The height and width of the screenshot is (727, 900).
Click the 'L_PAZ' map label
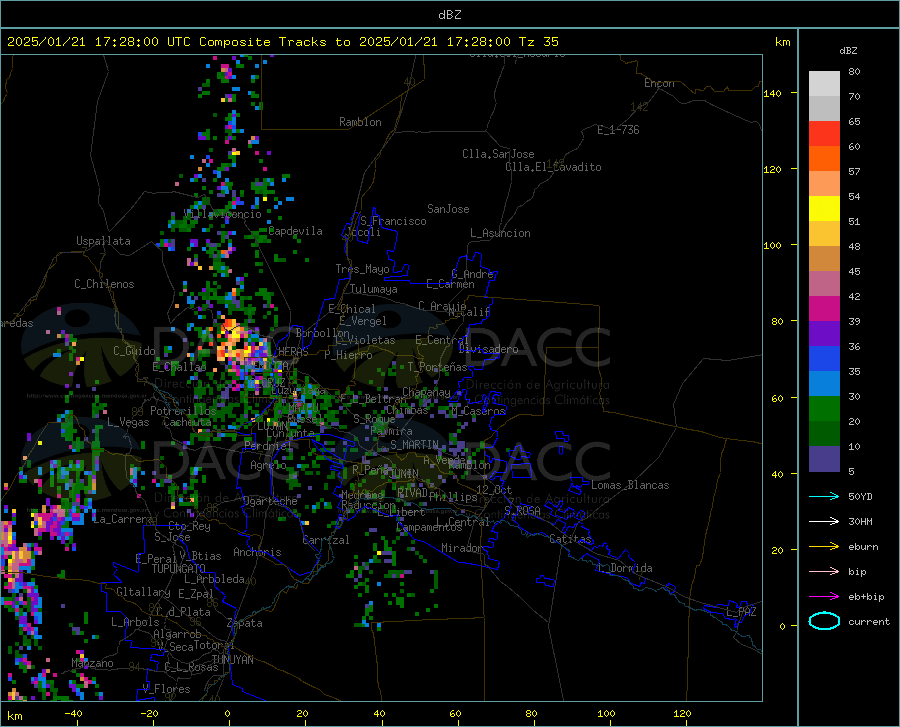741,612
